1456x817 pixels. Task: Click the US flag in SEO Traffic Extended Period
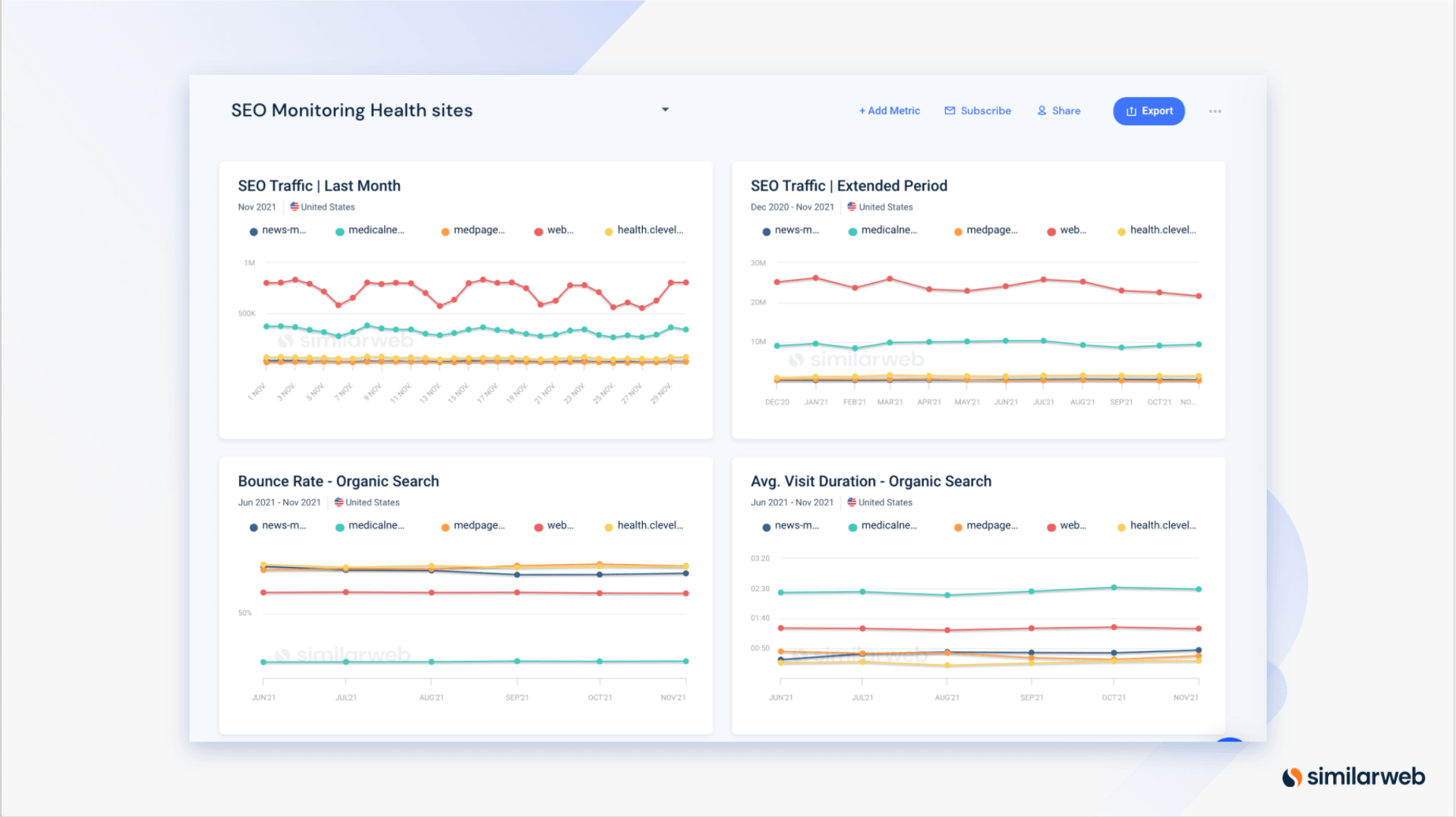click(852, 207)
